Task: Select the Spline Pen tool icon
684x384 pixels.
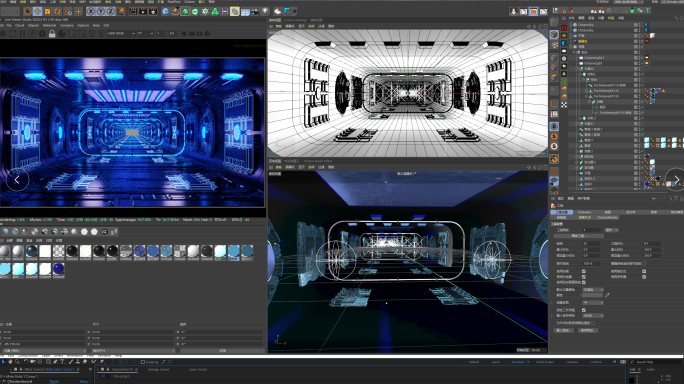Action: 175,12
